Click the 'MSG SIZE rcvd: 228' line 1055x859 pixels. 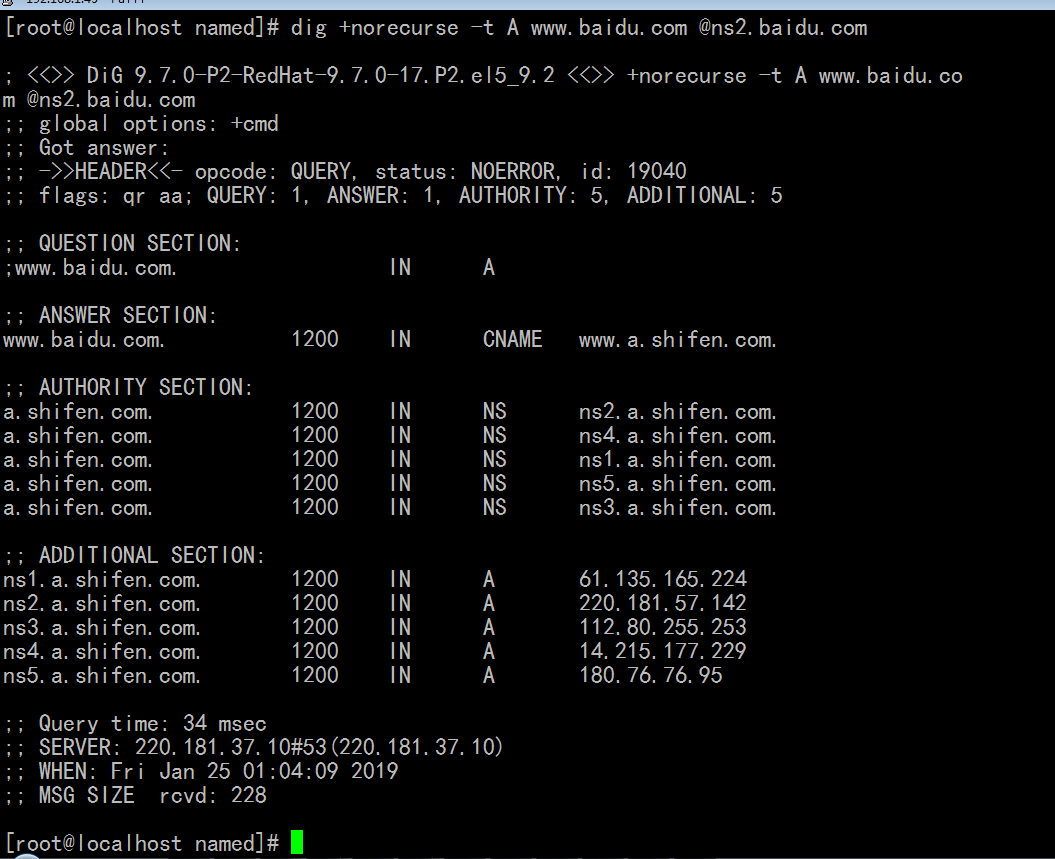coord(135,796)
